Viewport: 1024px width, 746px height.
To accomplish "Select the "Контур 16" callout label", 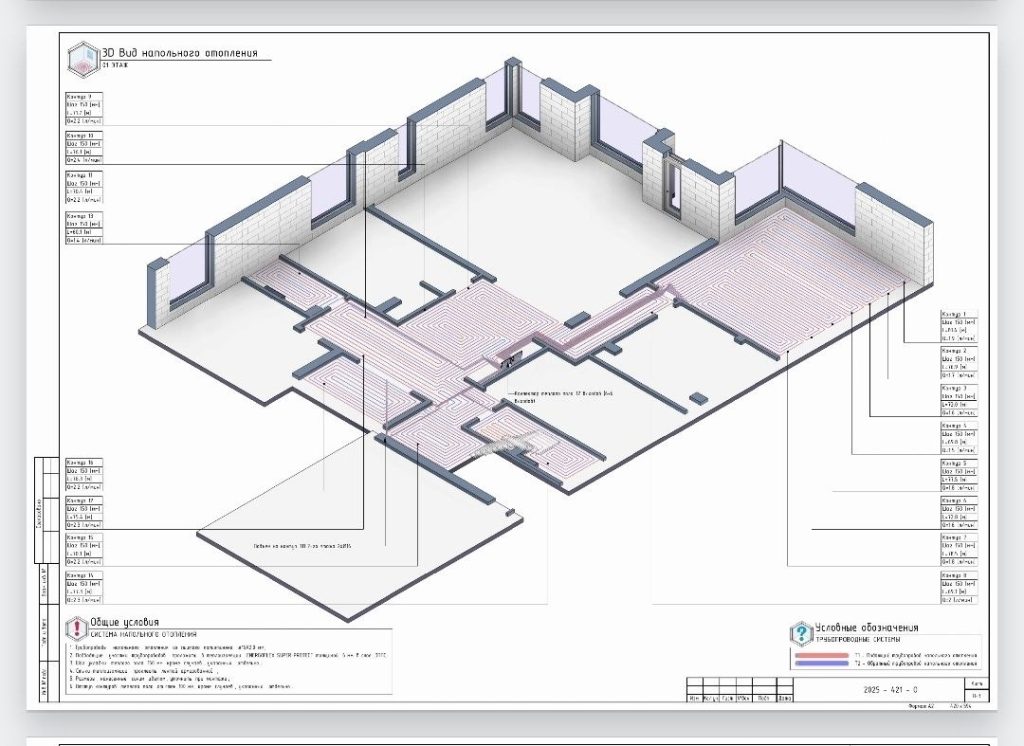I will click(x=84, y=475).
